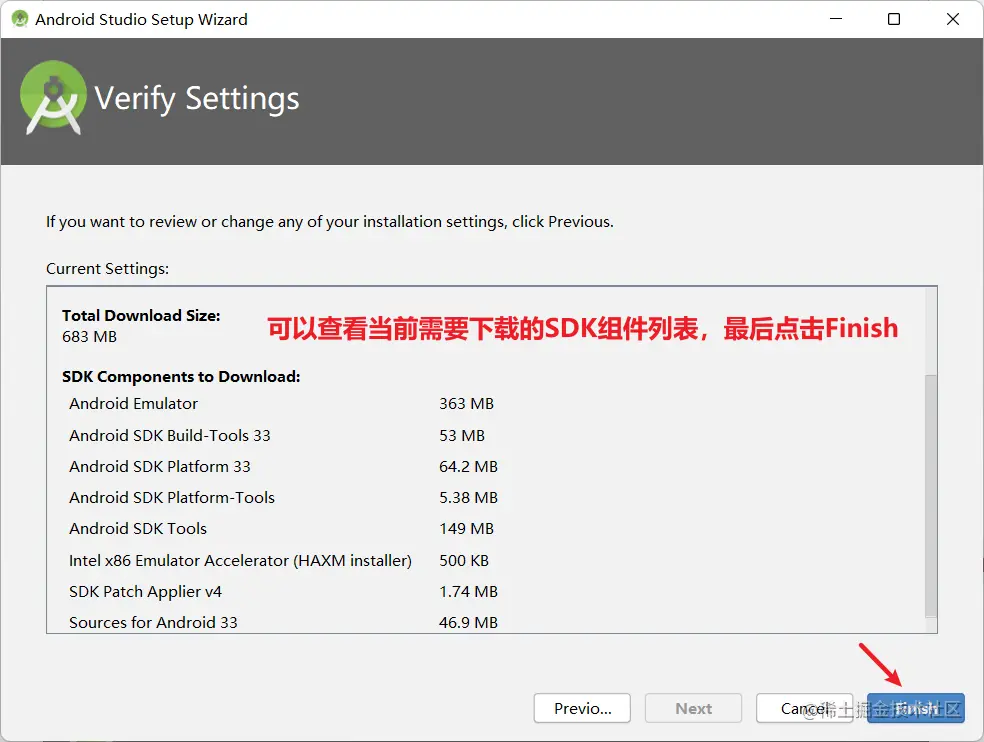Click the Cancel button
The width and height of the screenshot is (984, 742).
(x=805, y=708)
